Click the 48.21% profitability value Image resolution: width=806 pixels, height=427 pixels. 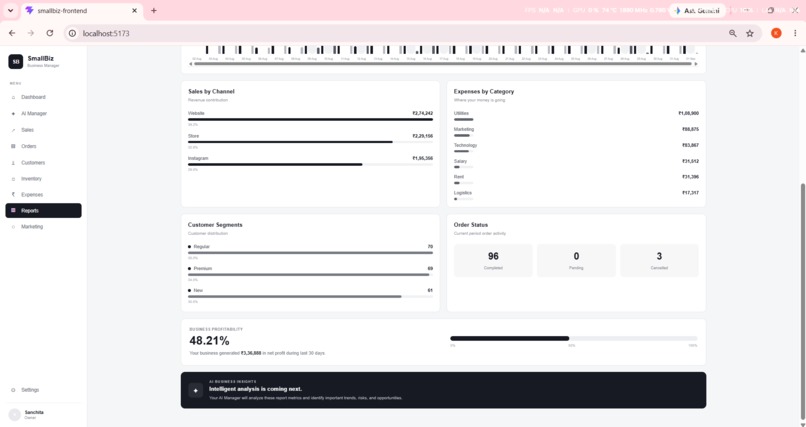click(209, 341)
